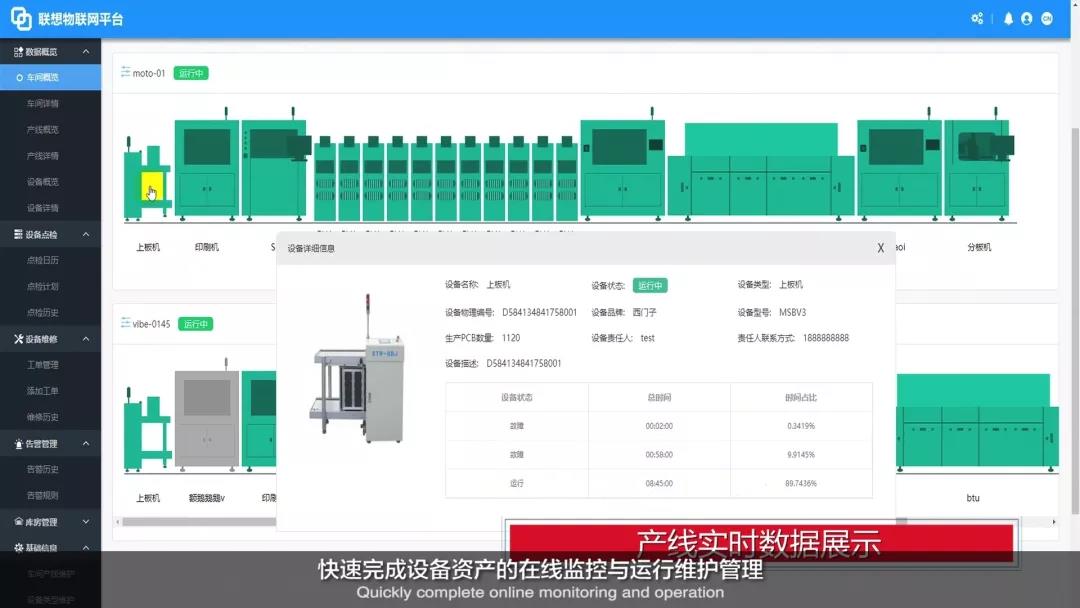Click the 运行 status cell in the table

click(517, 484)
